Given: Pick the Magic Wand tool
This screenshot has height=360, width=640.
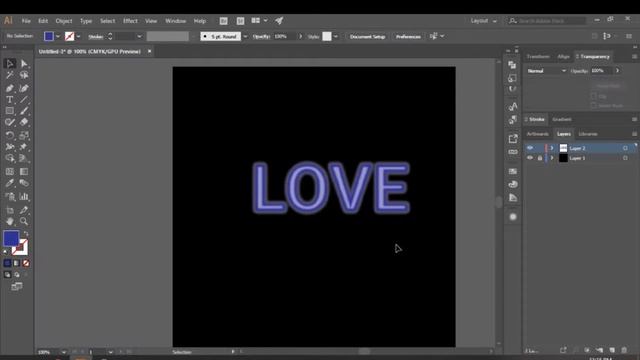Looking at the screenshot, I should pyautogui.click(x=10, y=75).
